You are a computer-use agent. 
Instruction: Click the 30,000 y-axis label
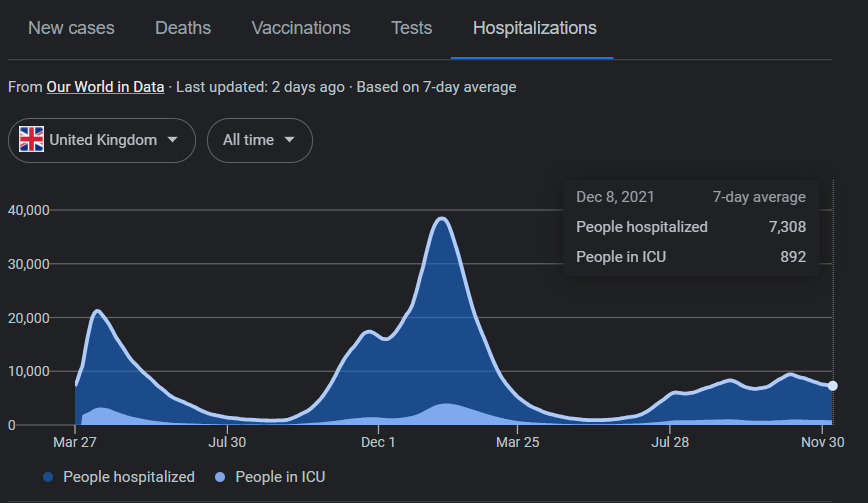point(29,264)
